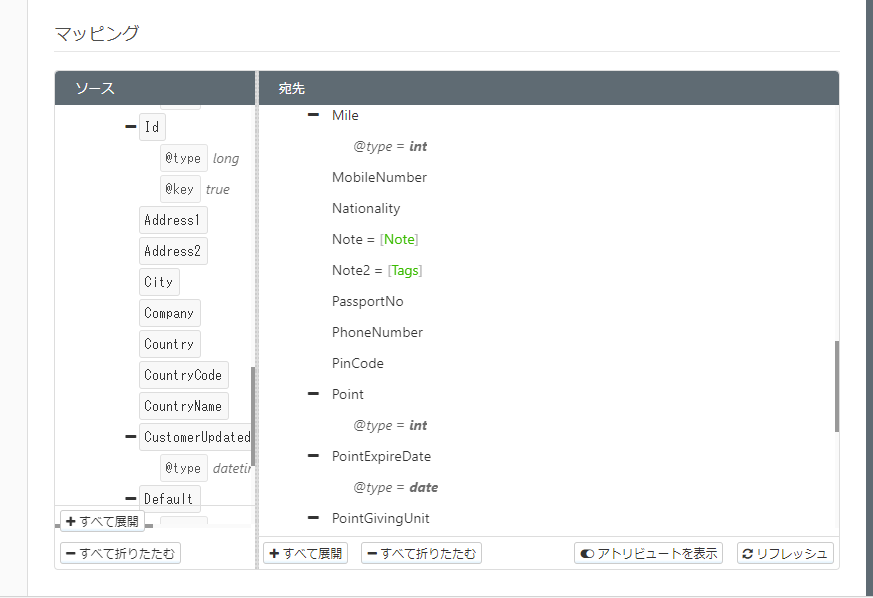Select the Address1 node in the source tree
Viewport: 873px width, 598px height.
tap(172, 219)
